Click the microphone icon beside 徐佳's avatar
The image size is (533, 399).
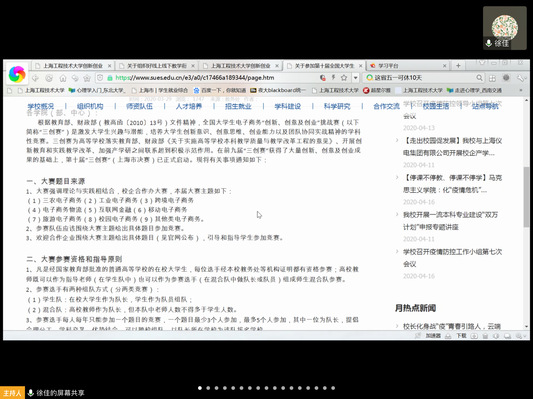[488, 43]
